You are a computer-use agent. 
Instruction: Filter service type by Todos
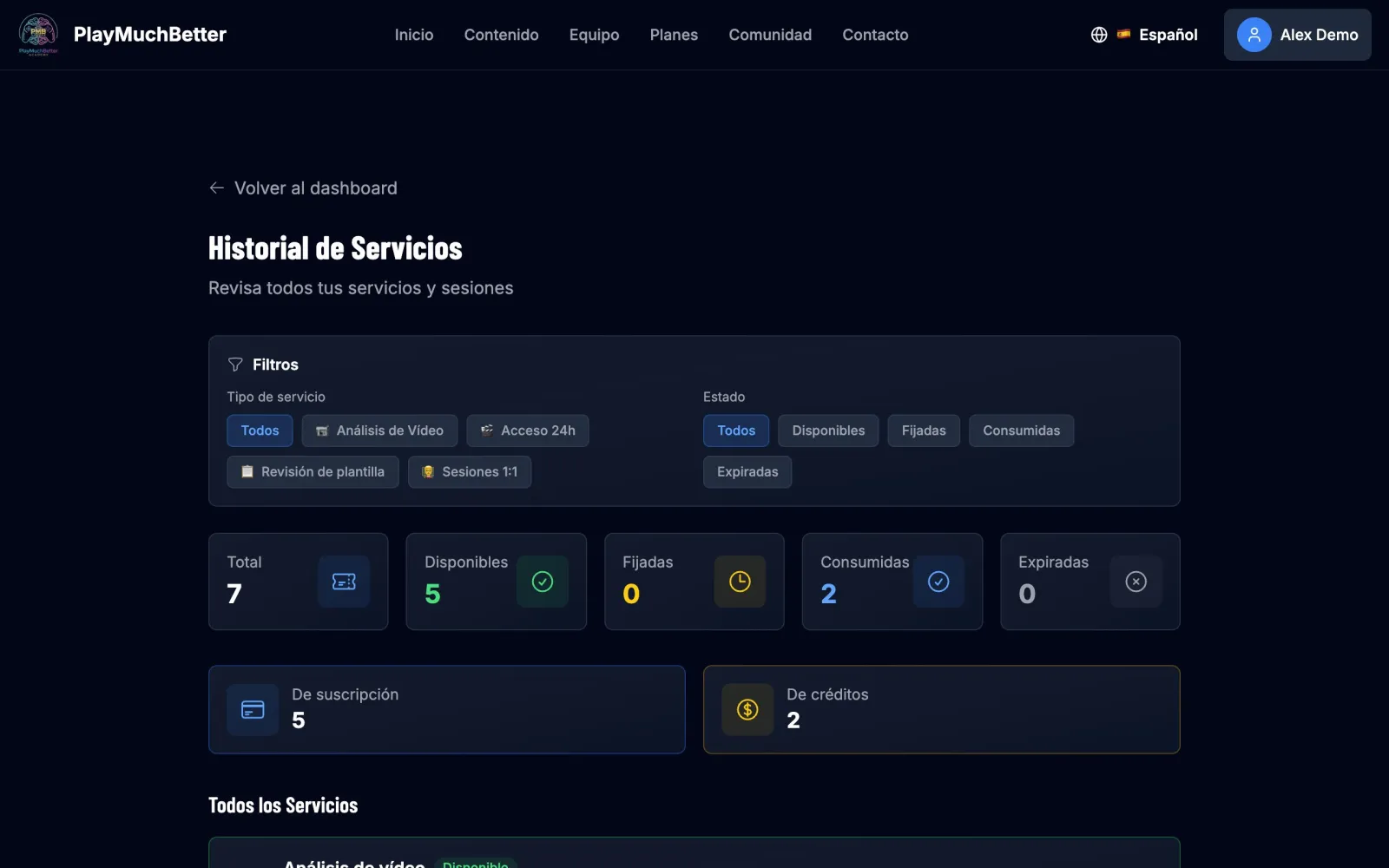260,431
